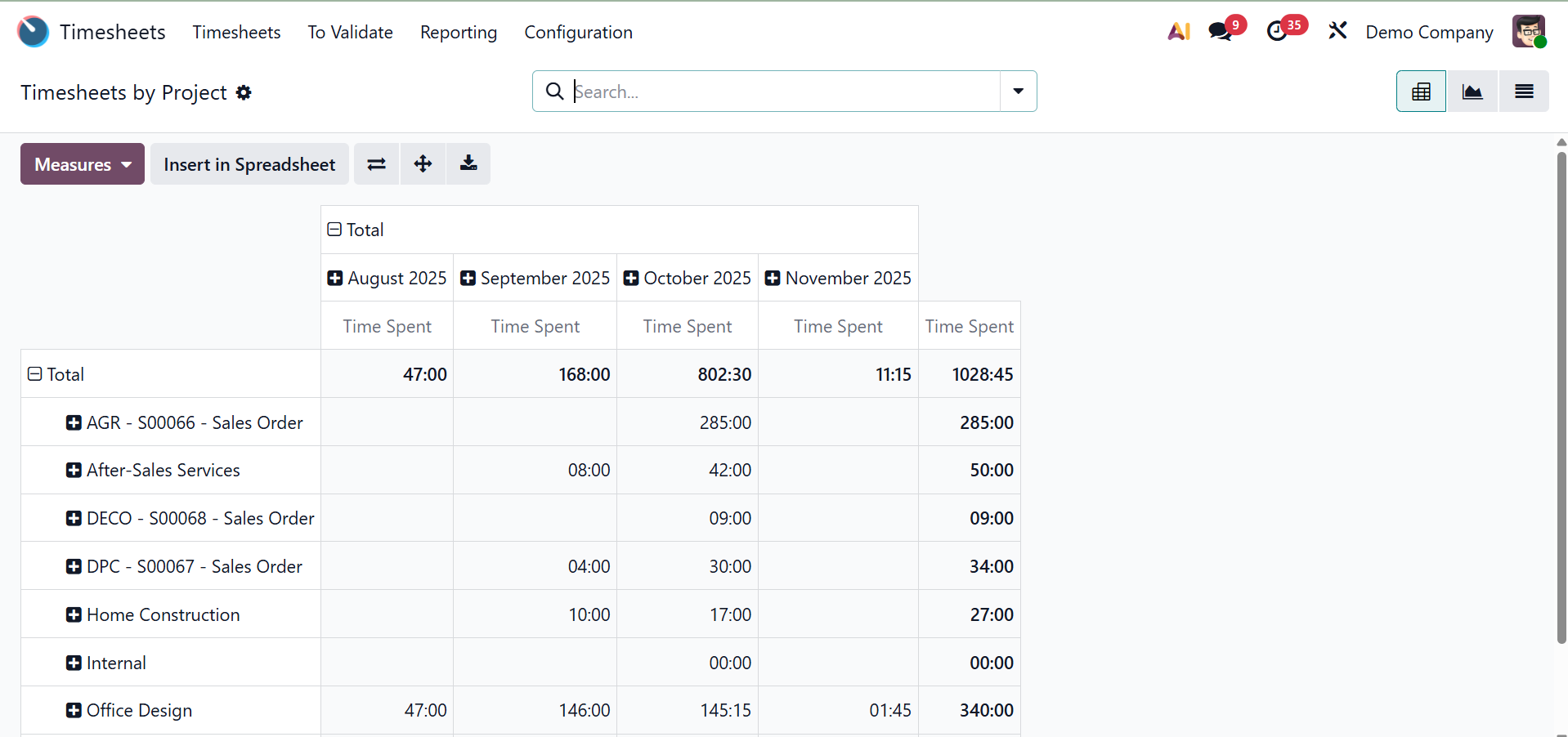Viewport: 1568px width, 737px height.
Task: Switch to the pivot view
Action: (1421, 92)
